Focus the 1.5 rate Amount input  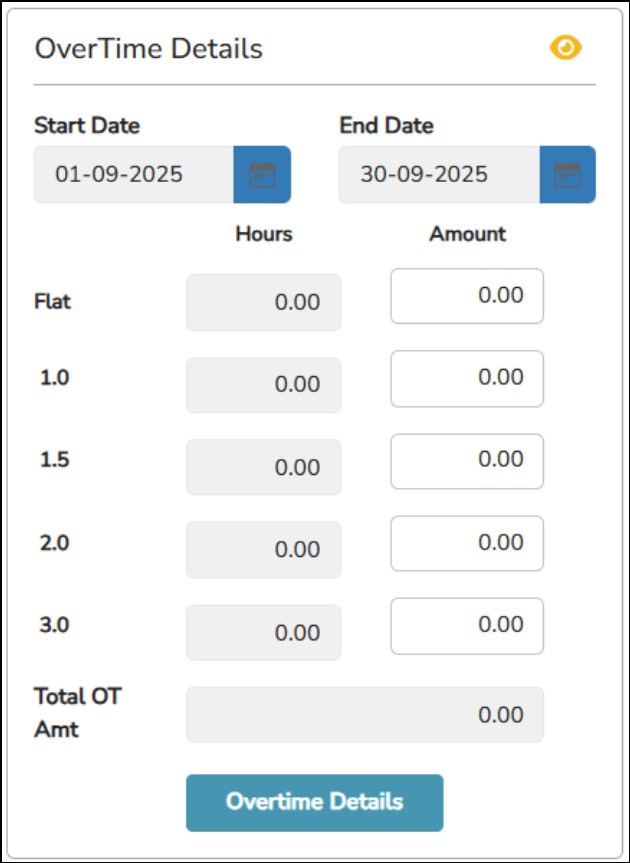click(x=467, y=460)
